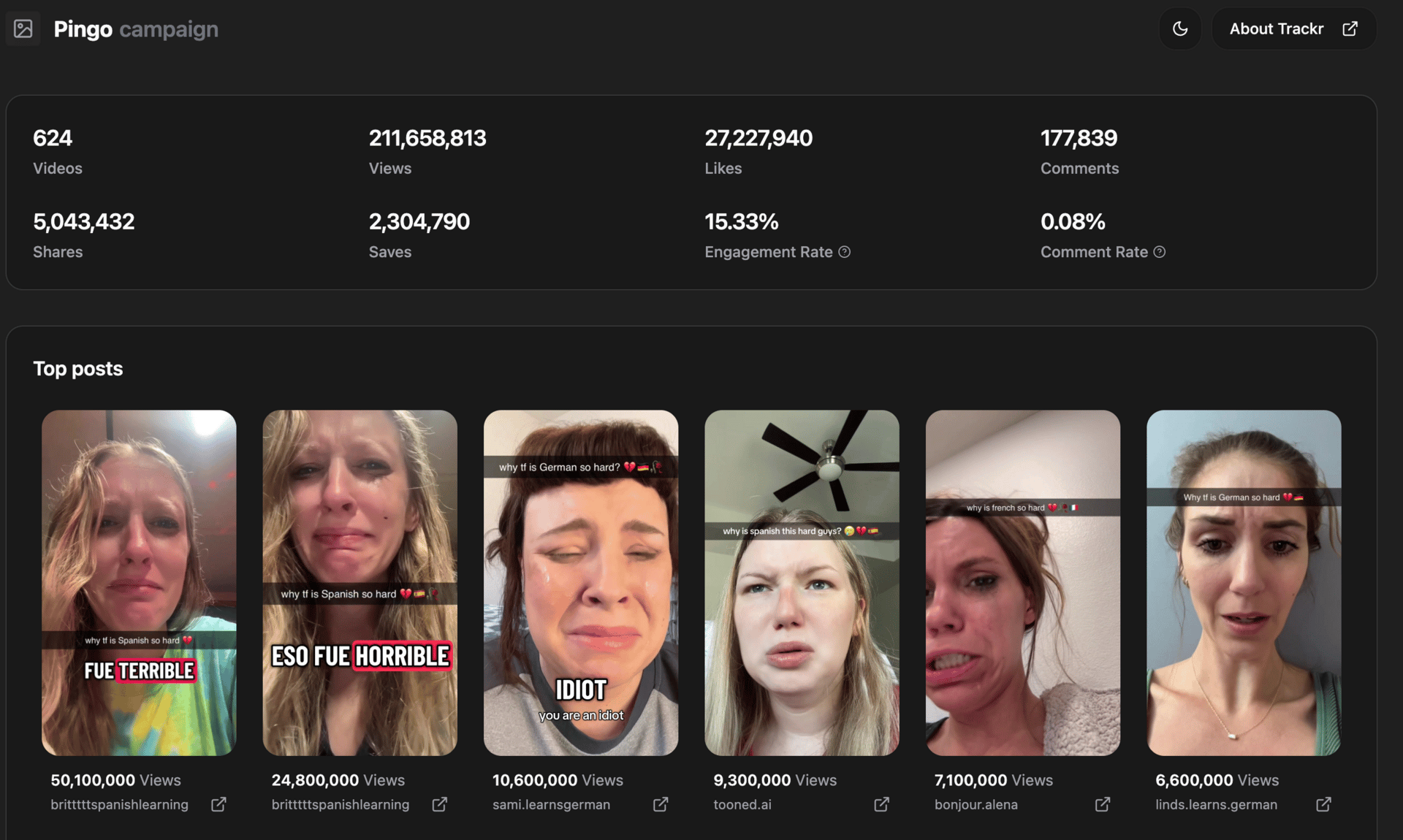Click the Engagement Rate help icon
The width and height of the screenshot is (1403, 840).
pyautogui.click(x=844, y=252)
